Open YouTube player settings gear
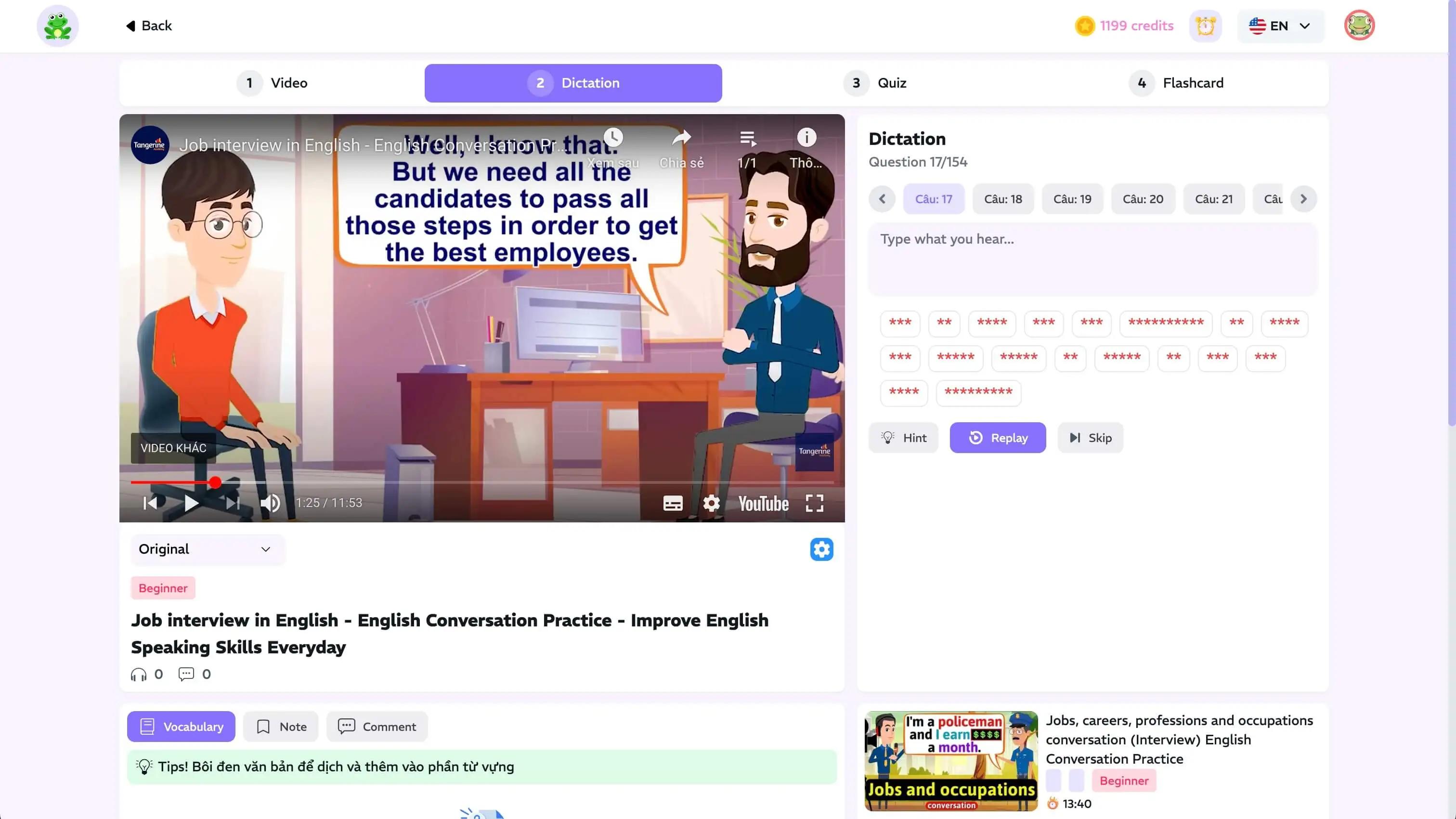 click(711, 503)
